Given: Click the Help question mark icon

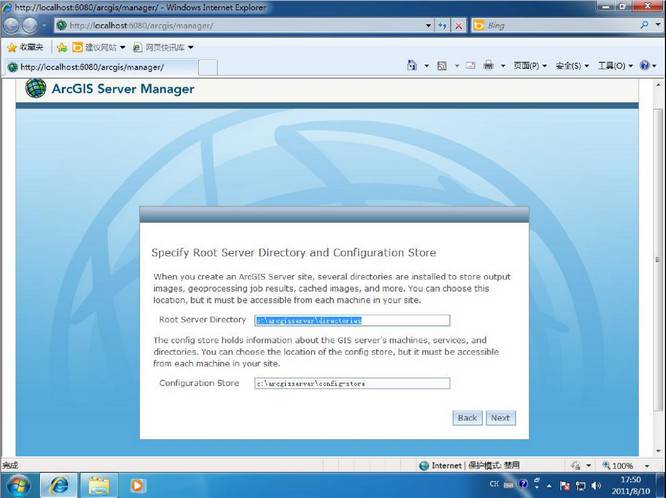Looking at the screenshot, I should 644,65.
